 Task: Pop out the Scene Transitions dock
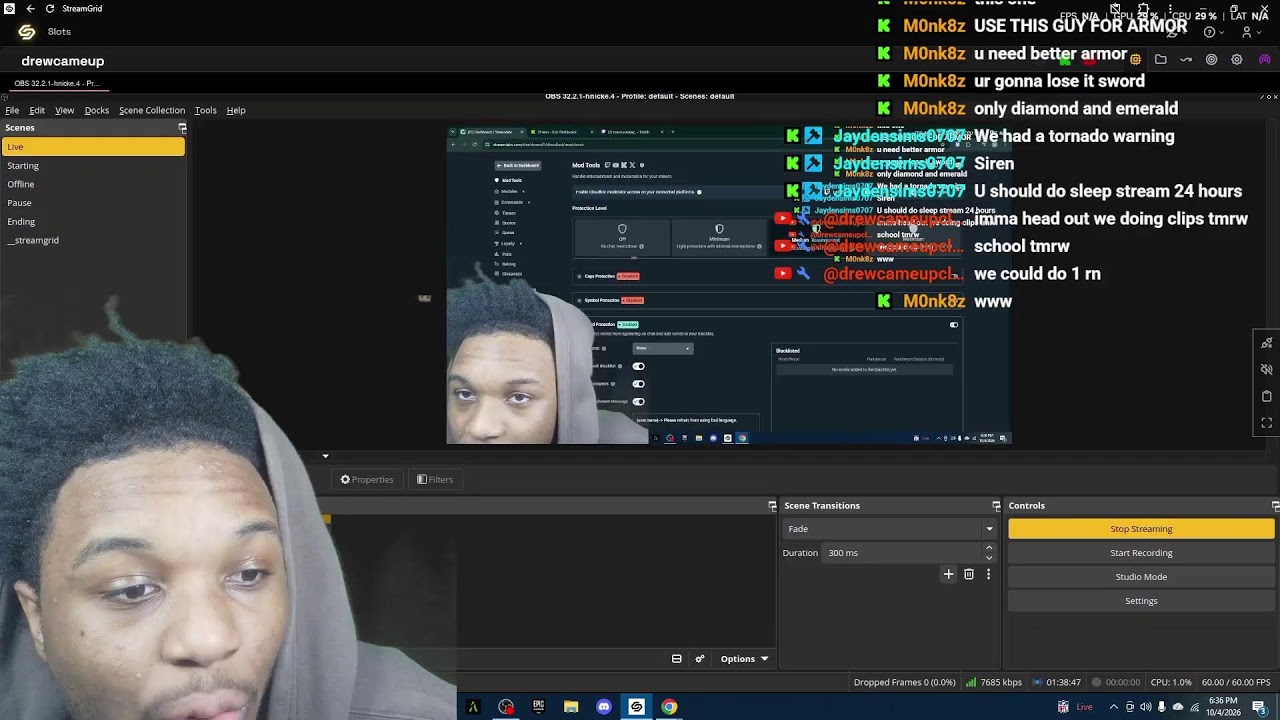click(996, 506)
